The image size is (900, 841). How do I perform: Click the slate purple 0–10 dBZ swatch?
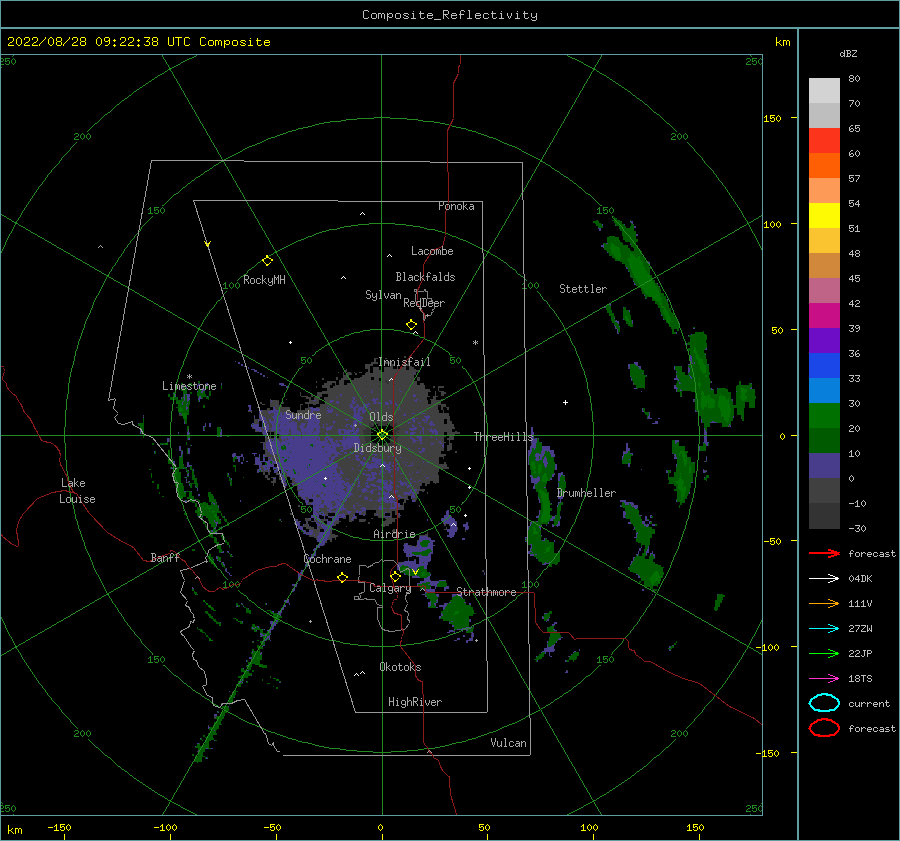pos(824,466)
